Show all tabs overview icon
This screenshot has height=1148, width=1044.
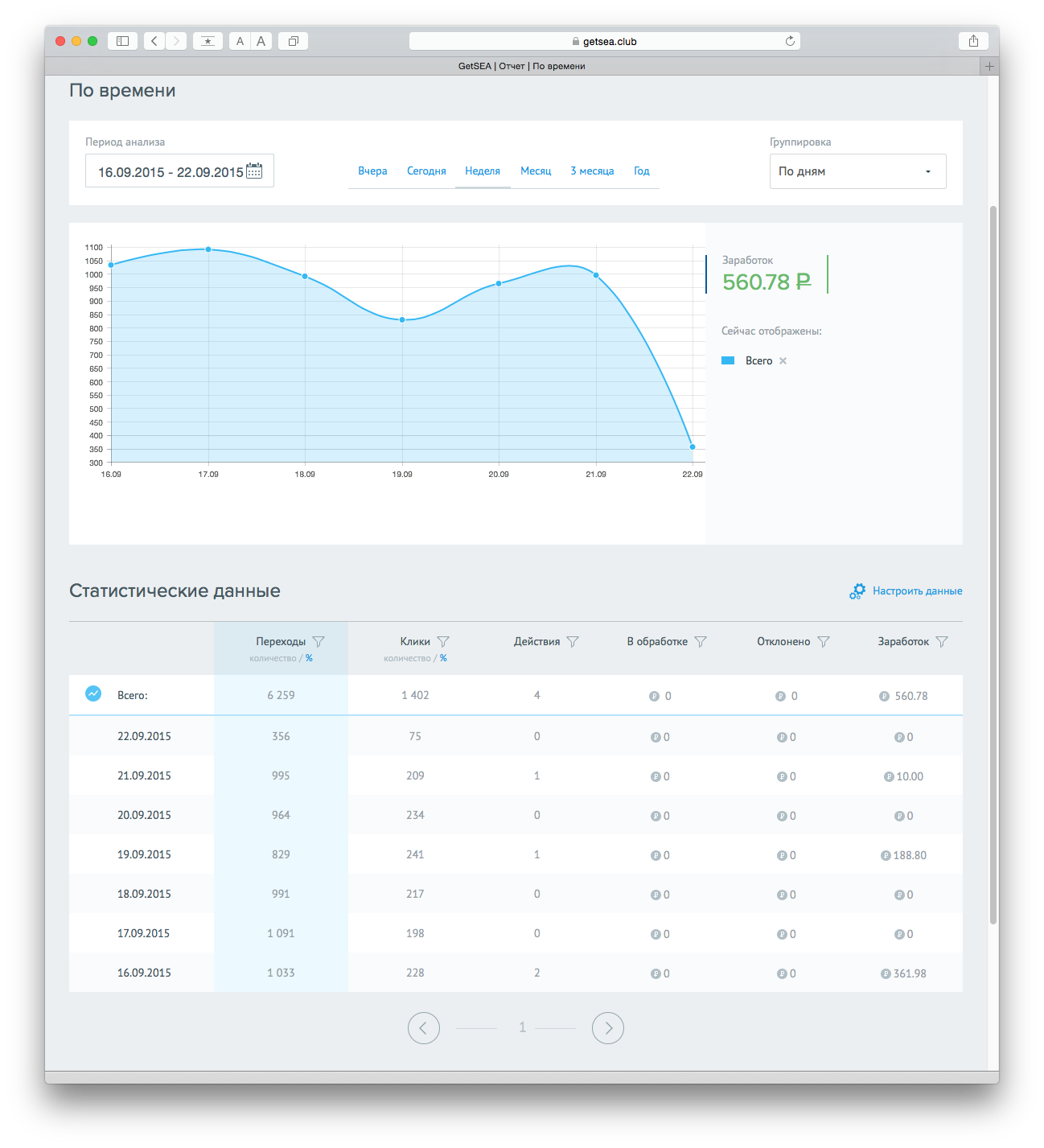click(294, 41)
